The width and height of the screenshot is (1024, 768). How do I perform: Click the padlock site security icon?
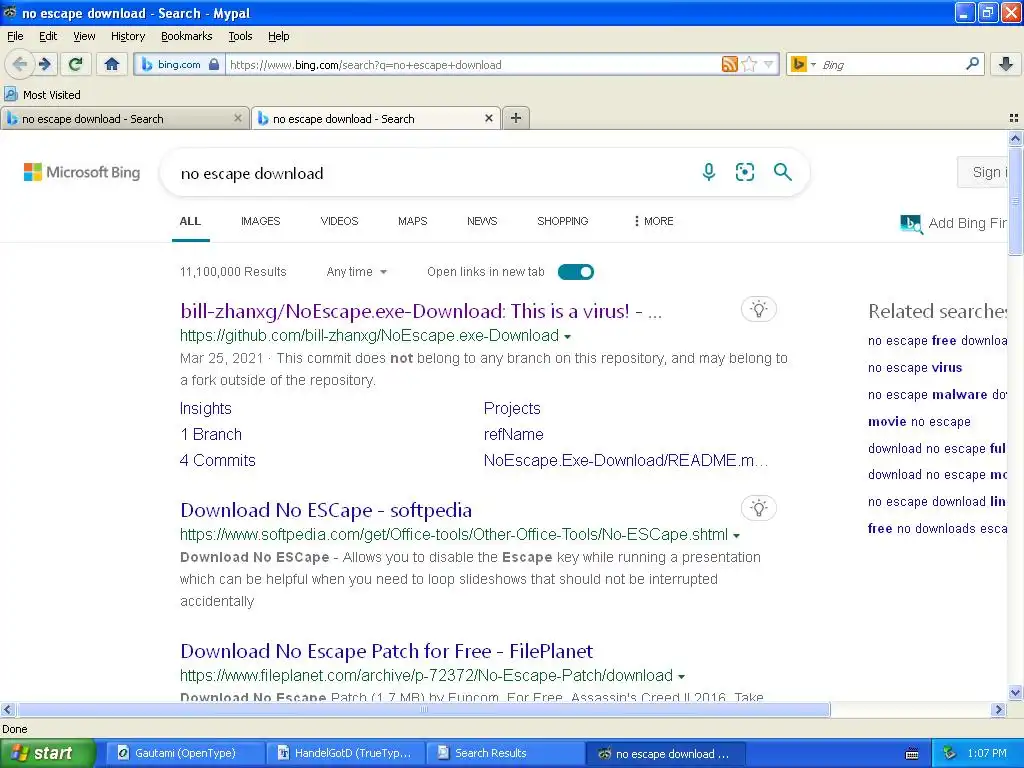pos(214,65)
